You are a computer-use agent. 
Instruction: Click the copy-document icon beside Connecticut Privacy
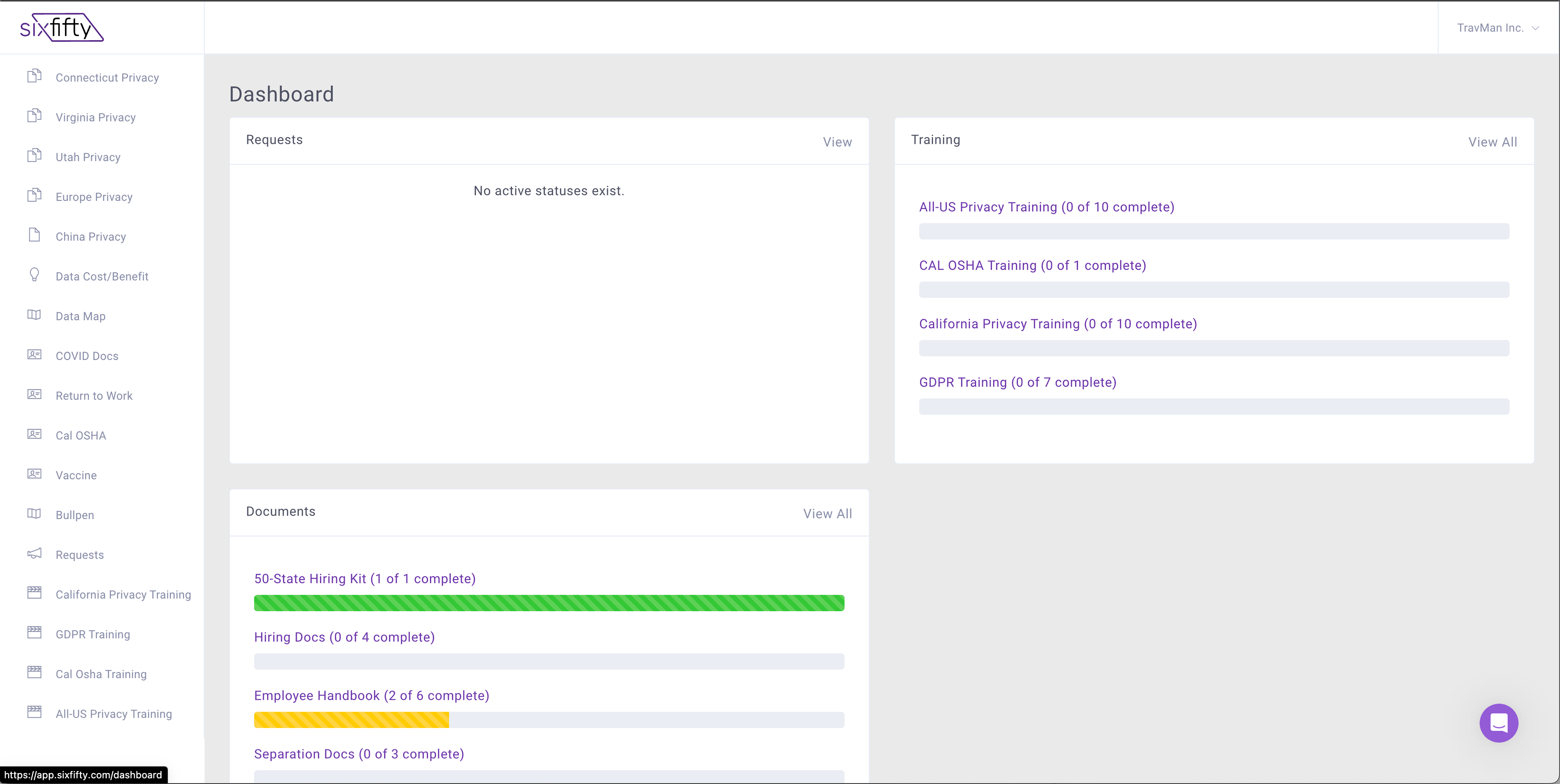tap(35, 76)
